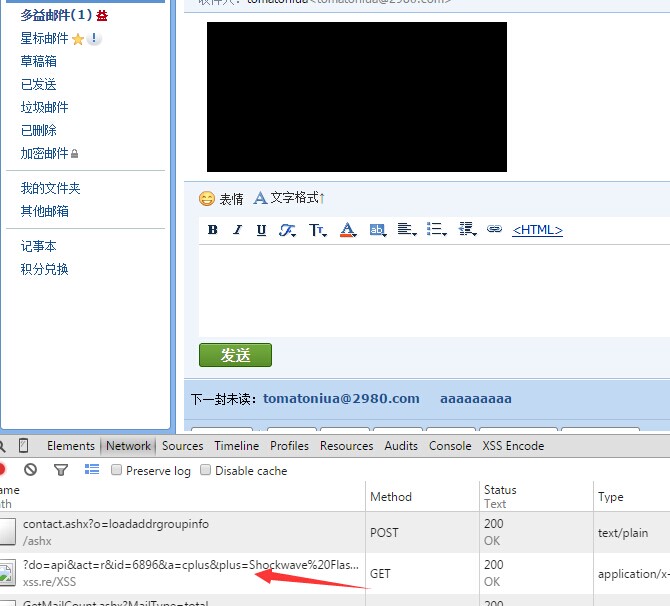Clear the network log
Viewport: 670px width, 606px height.
tap(30, 470)
